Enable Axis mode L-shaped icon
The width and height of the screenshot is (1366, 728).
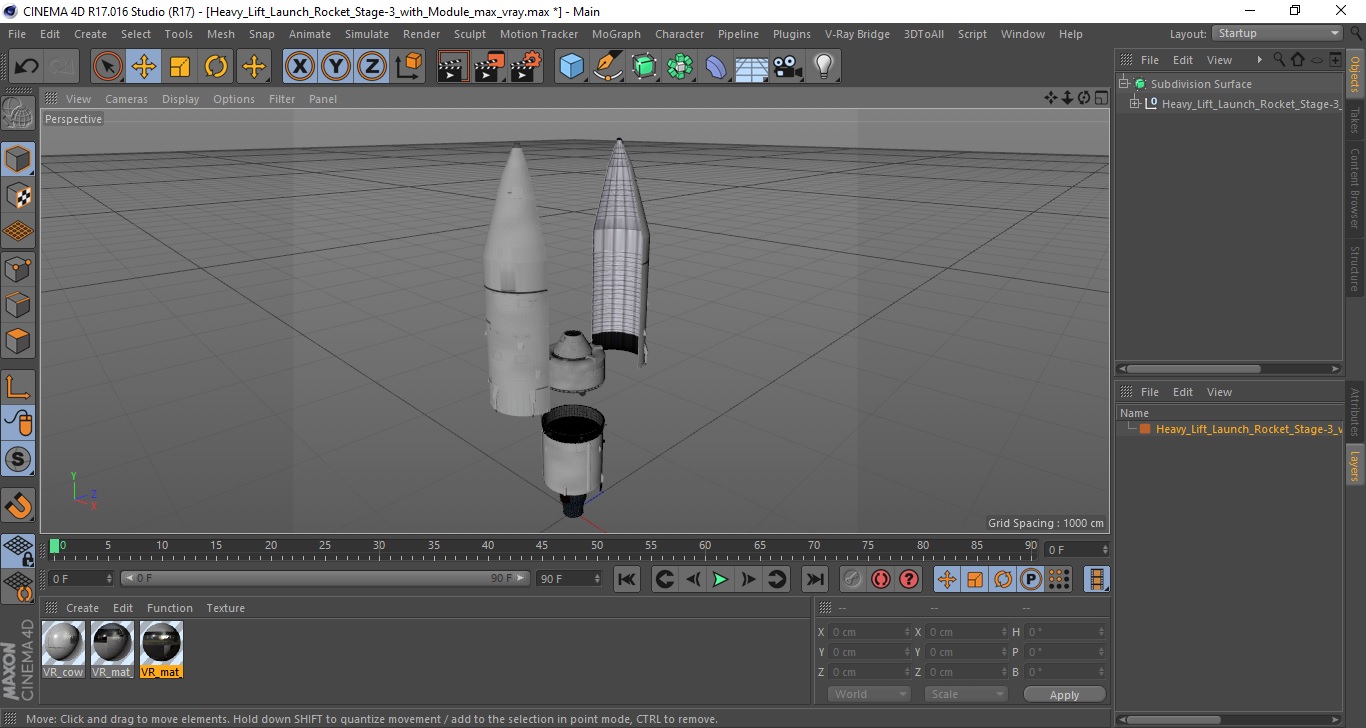pyautogui.click(x=18, y=386)
